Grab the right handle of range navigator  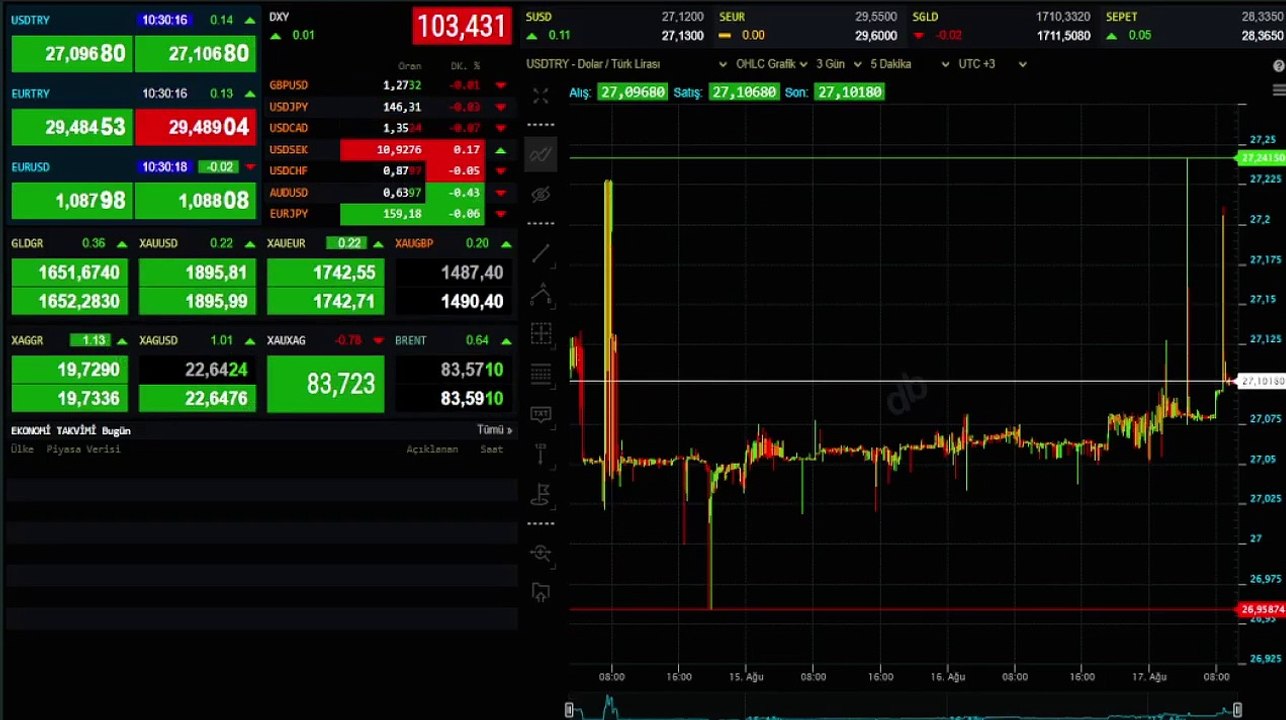tap(1237, 710)
